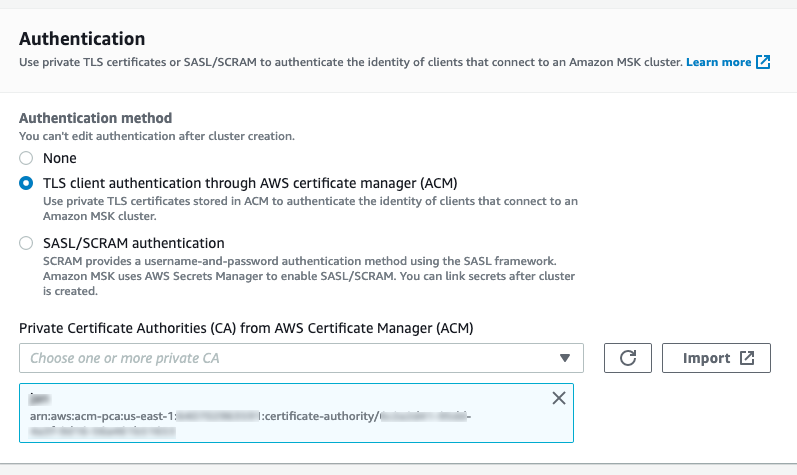797x475 pixels.
Task: Choose SASL/SCRAM authentication radio button
Action: [26, 243]
